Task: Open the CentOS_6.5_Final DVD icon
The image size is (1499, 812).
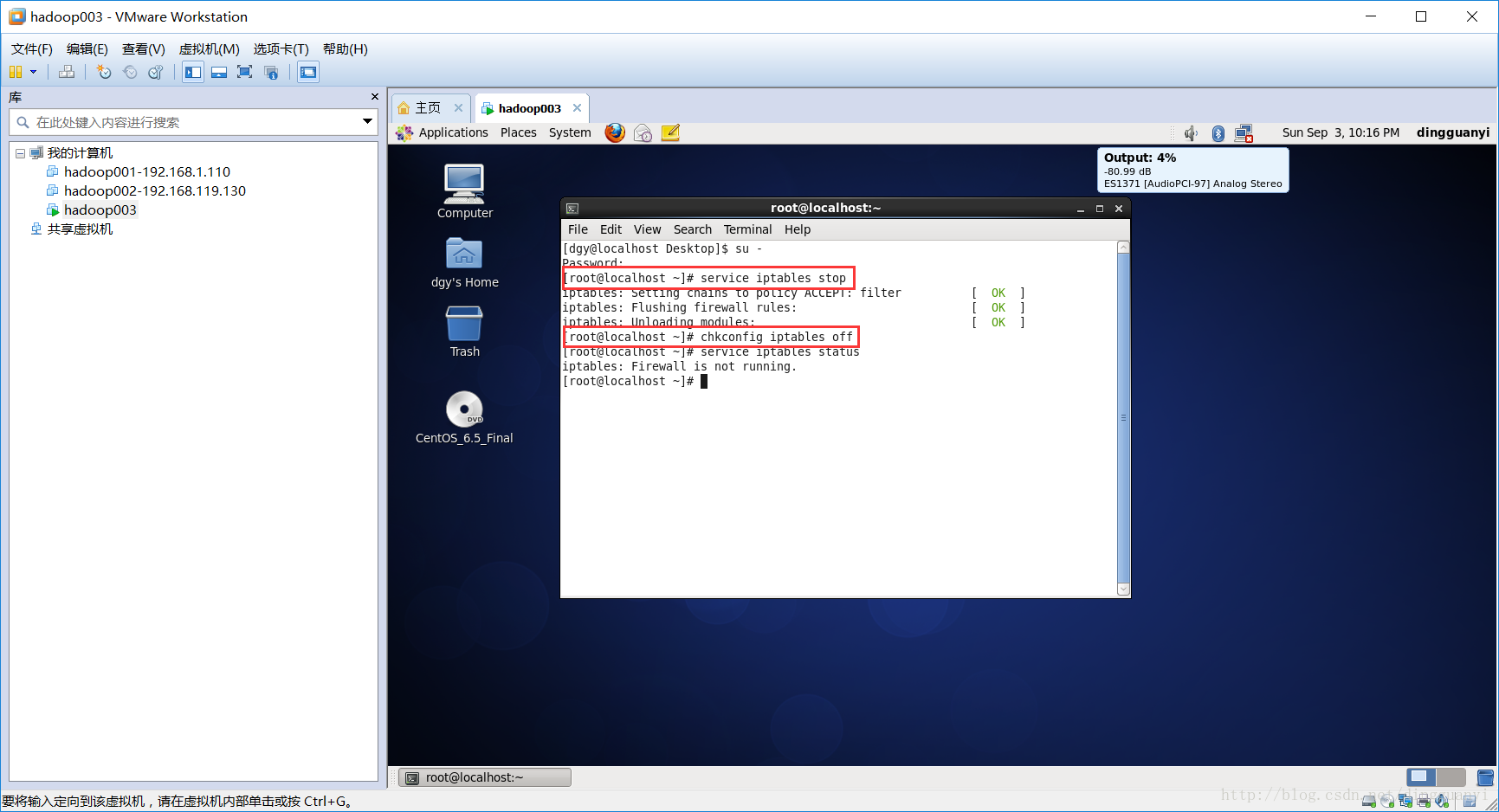Action: coord(464,417)
